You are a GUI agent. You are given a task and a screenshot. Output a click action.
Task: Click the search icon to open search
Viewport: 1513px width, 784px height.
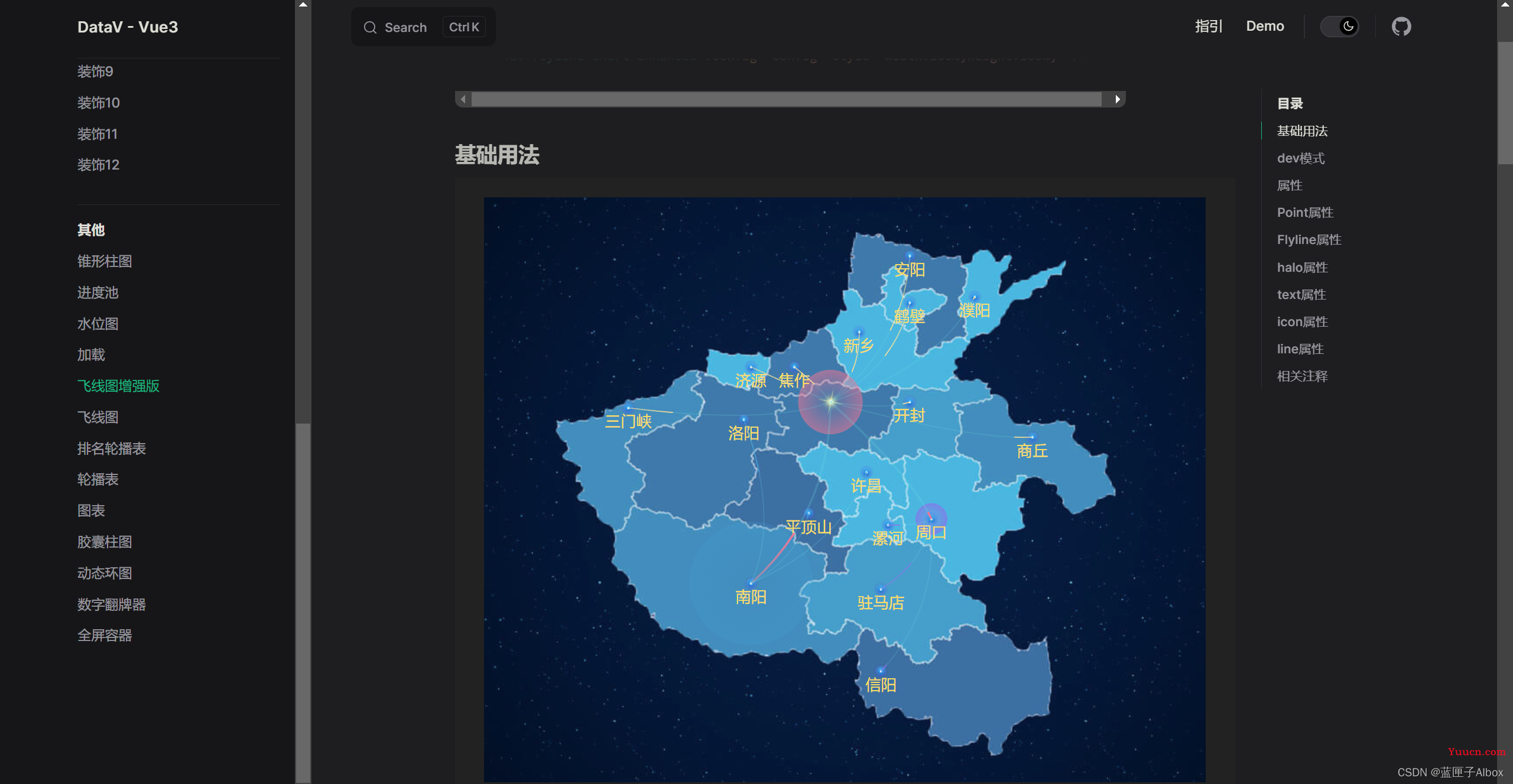(371, 27)
